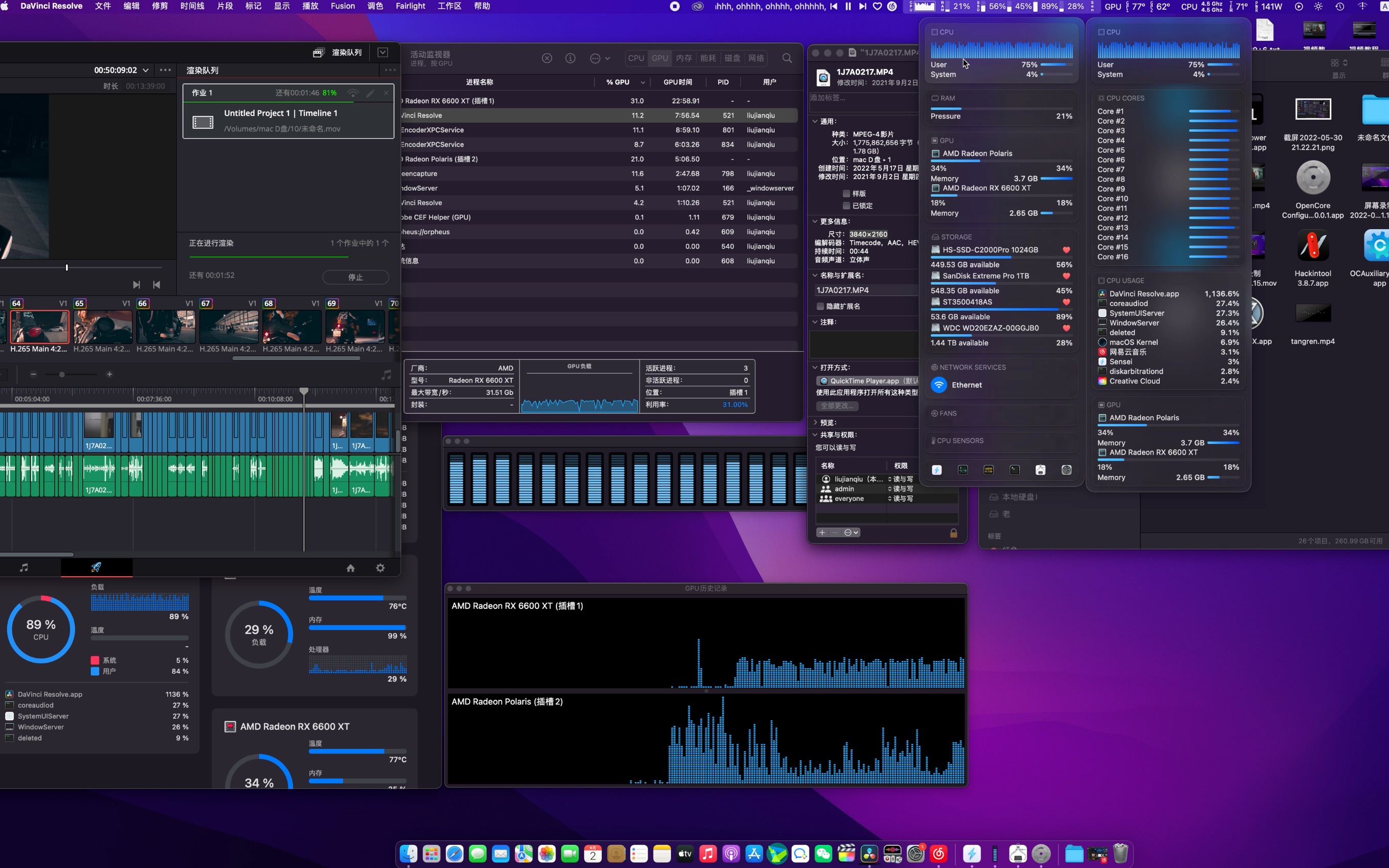Open Activity Monitor process info icon
Screen dimensions: 1389x868
pos(570,58)
